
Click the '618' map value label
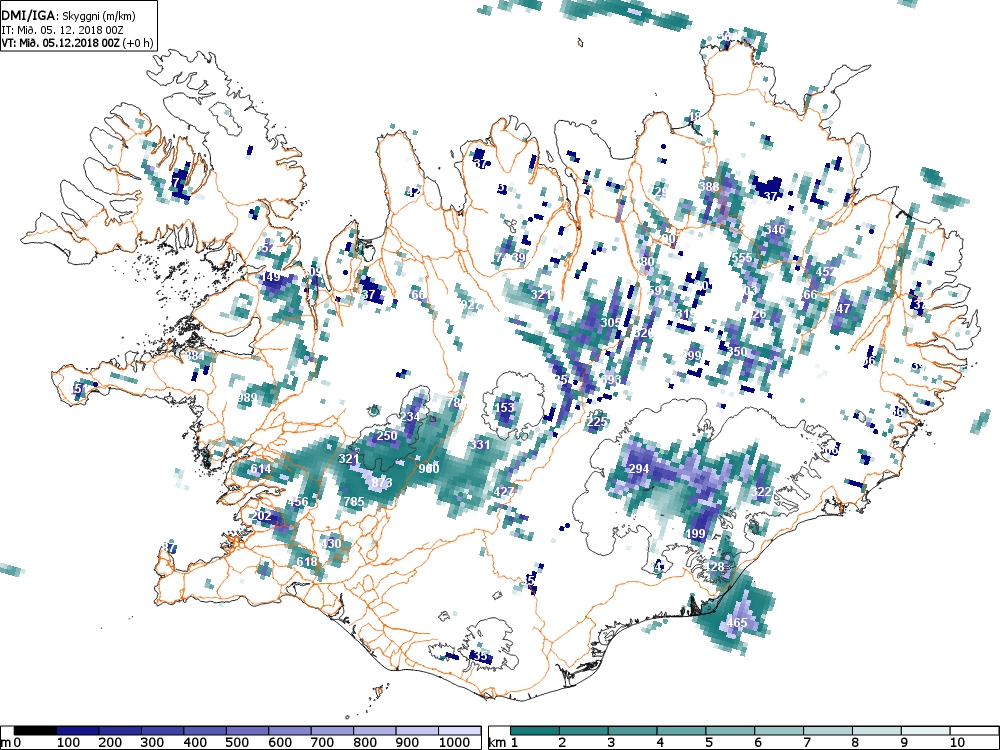[307, 561]
